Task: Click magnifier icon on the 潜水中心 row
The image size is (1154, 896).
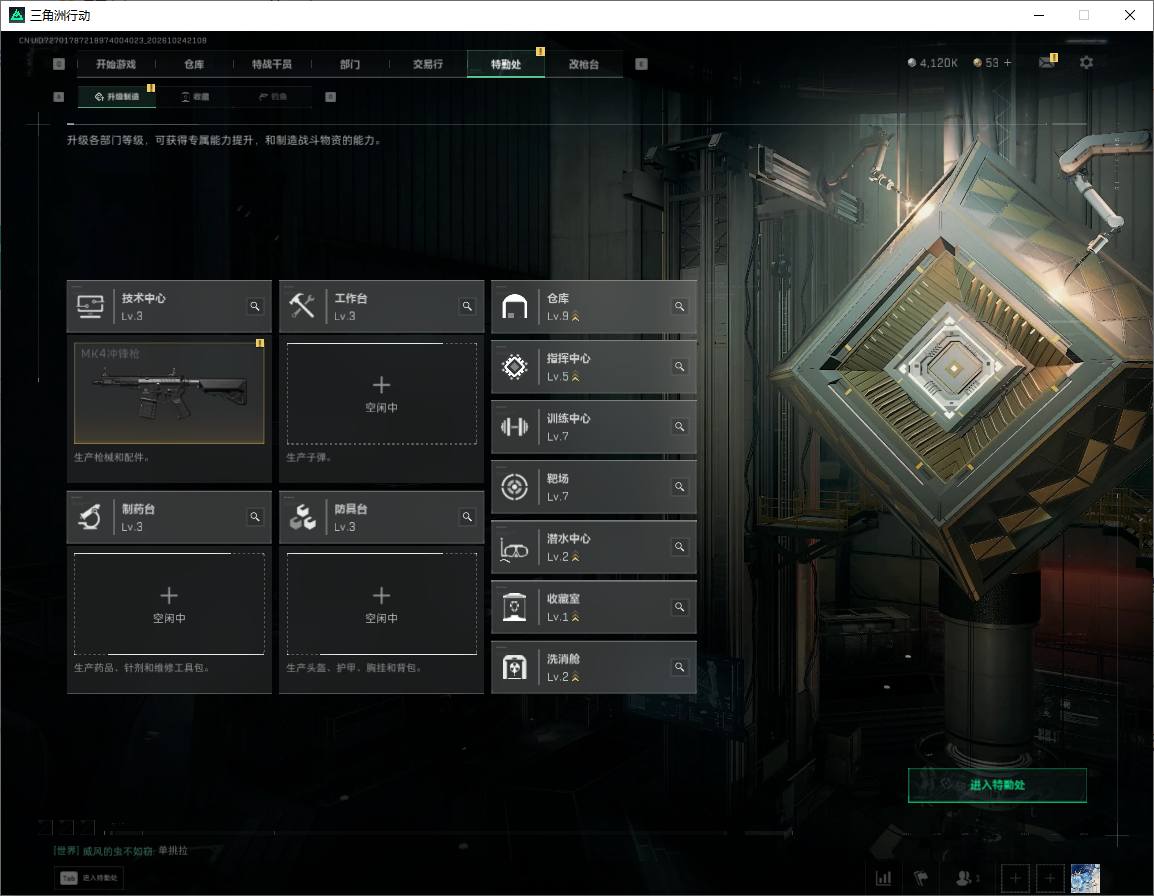Action: pos(679,547)
